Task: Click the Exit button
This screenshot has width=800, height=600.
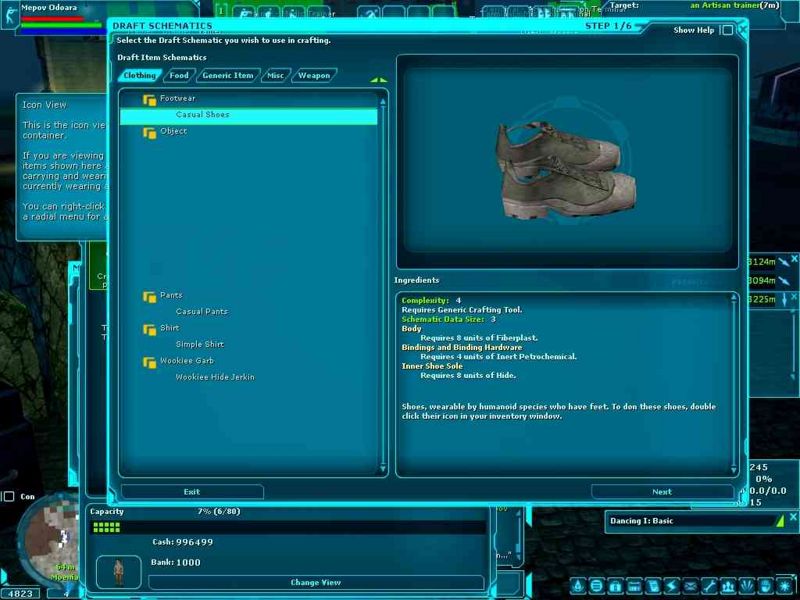Action: pos(192,492)
